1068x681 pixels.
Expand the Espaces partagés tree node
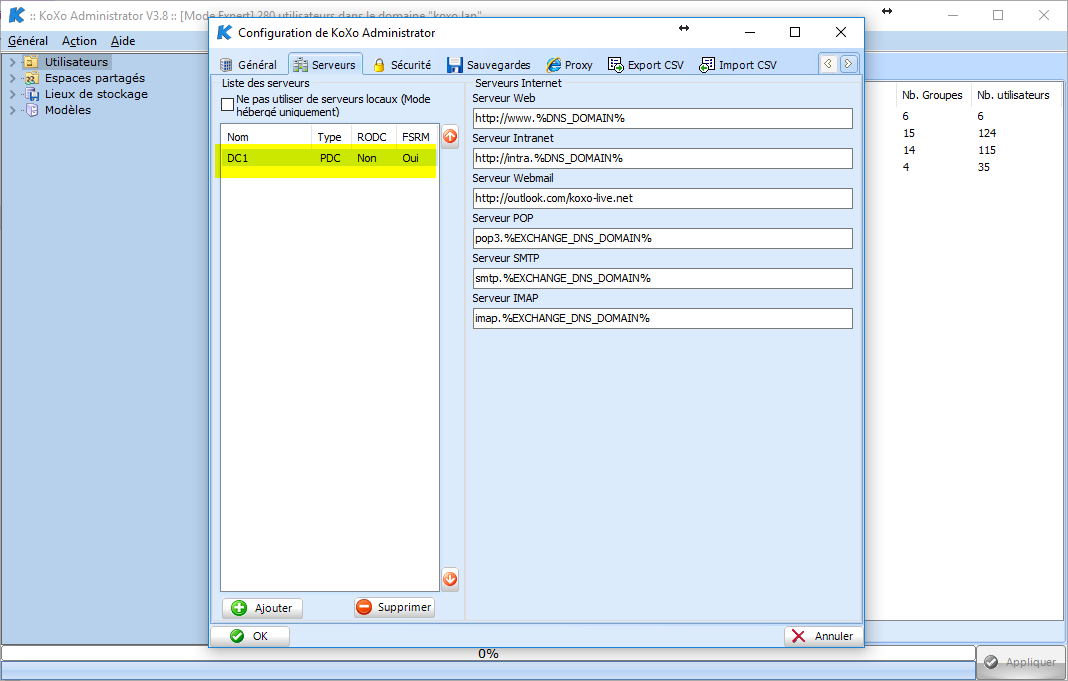pyautogui.click(x=12, y=78)
